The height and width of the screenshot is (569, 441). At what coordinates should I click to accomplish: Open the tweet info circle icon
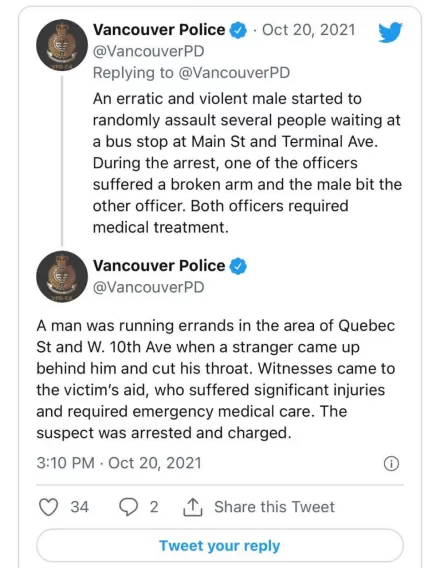click(391, 463)
